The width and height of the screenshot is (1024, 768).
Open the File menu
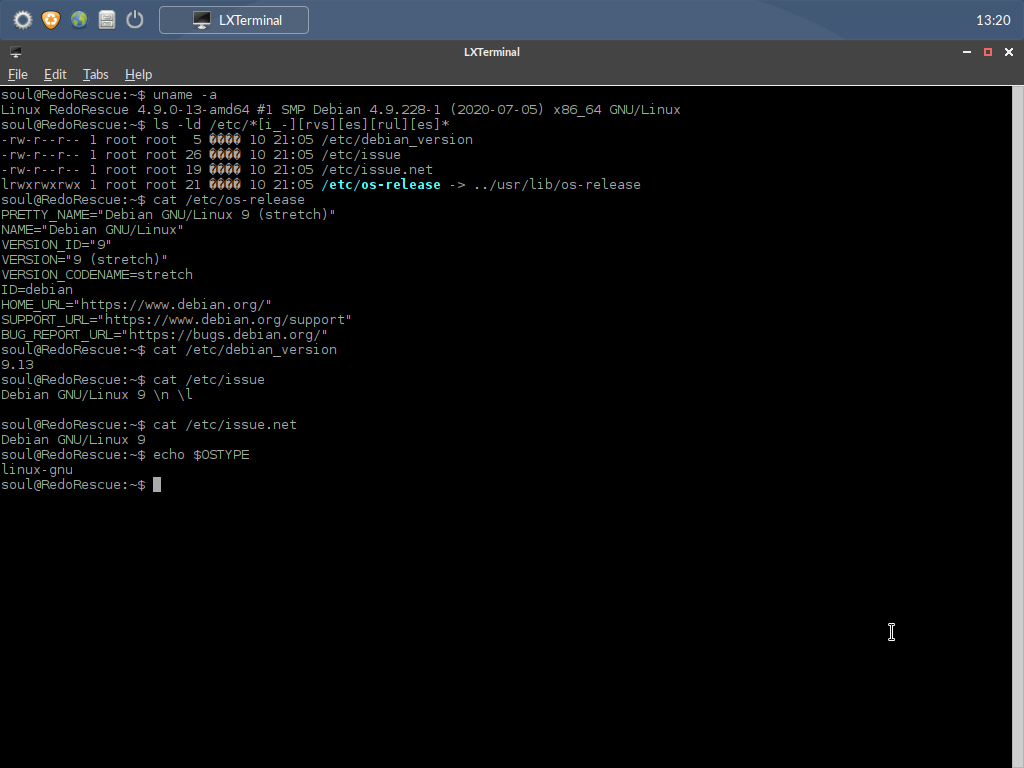(18, 74)
